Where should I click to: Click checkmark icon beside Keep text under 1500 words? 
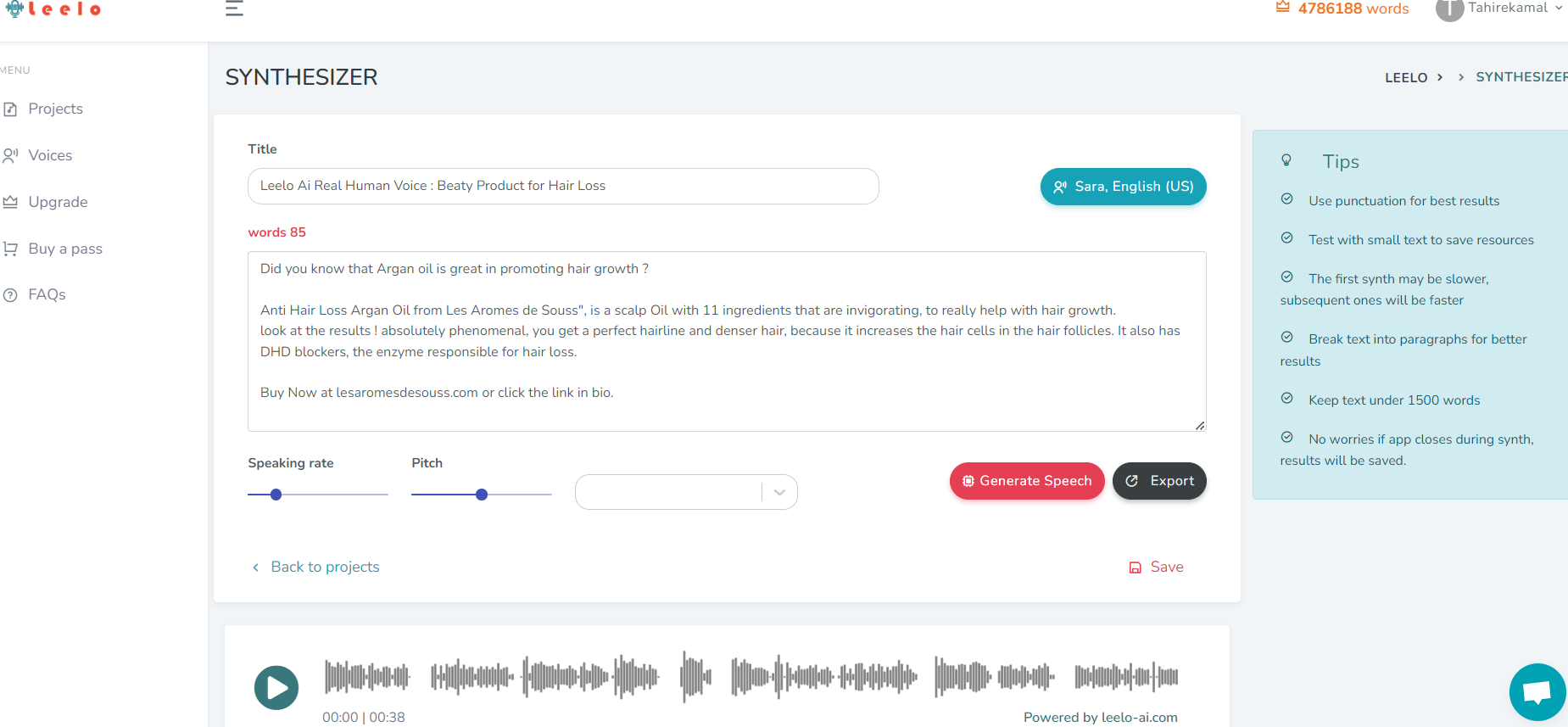(1286, 399)
